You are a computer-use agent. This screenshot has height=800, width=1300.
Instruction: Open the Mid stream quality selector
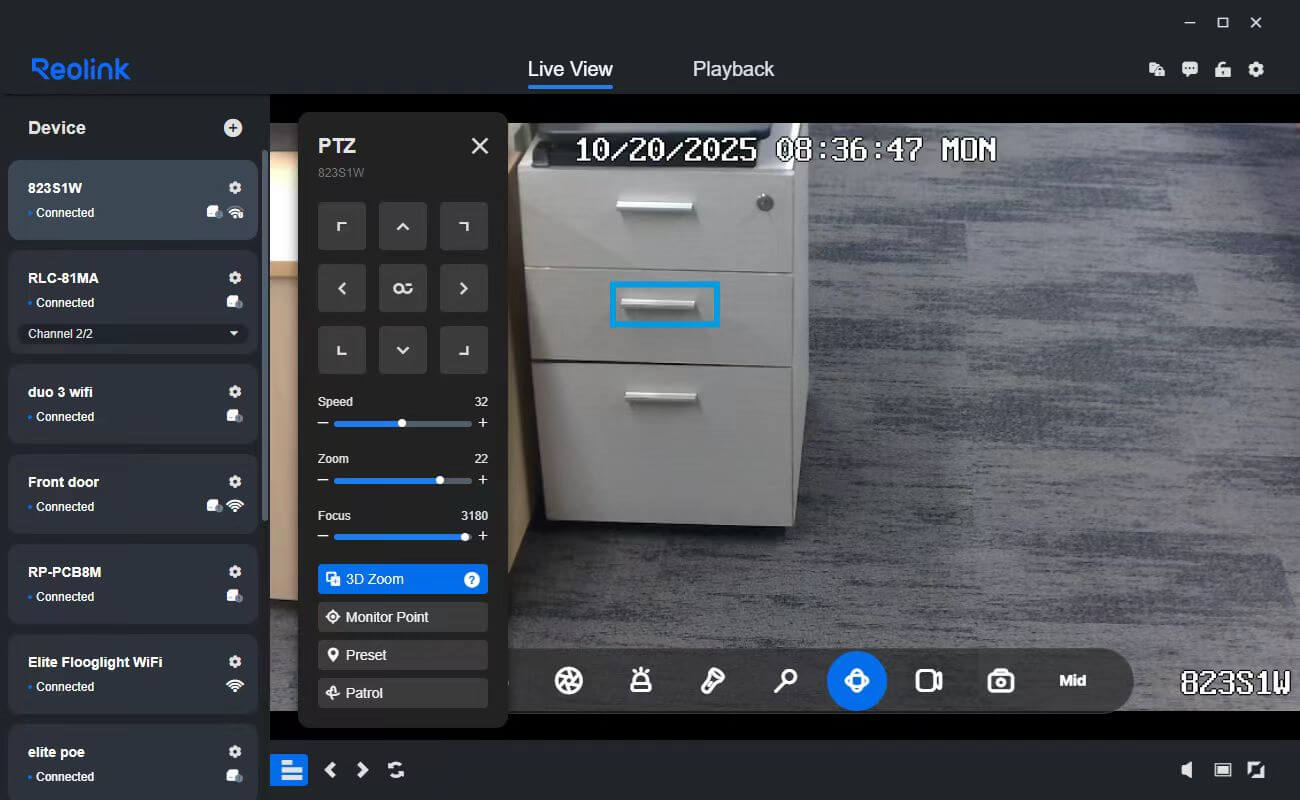click(1073, 681)
